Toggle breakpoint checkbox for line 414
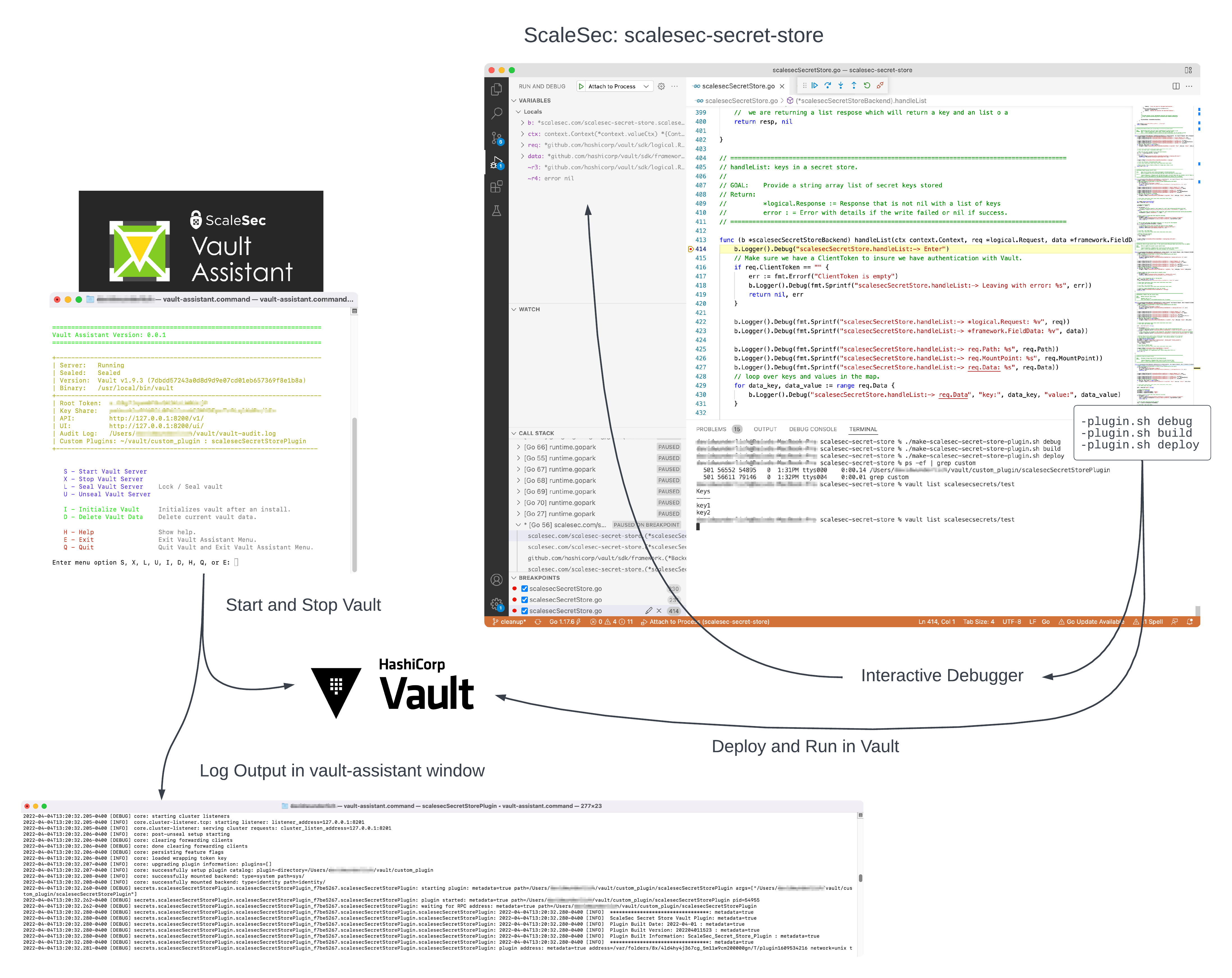Viewport: 1232px width, 978px height. point(524,610)
